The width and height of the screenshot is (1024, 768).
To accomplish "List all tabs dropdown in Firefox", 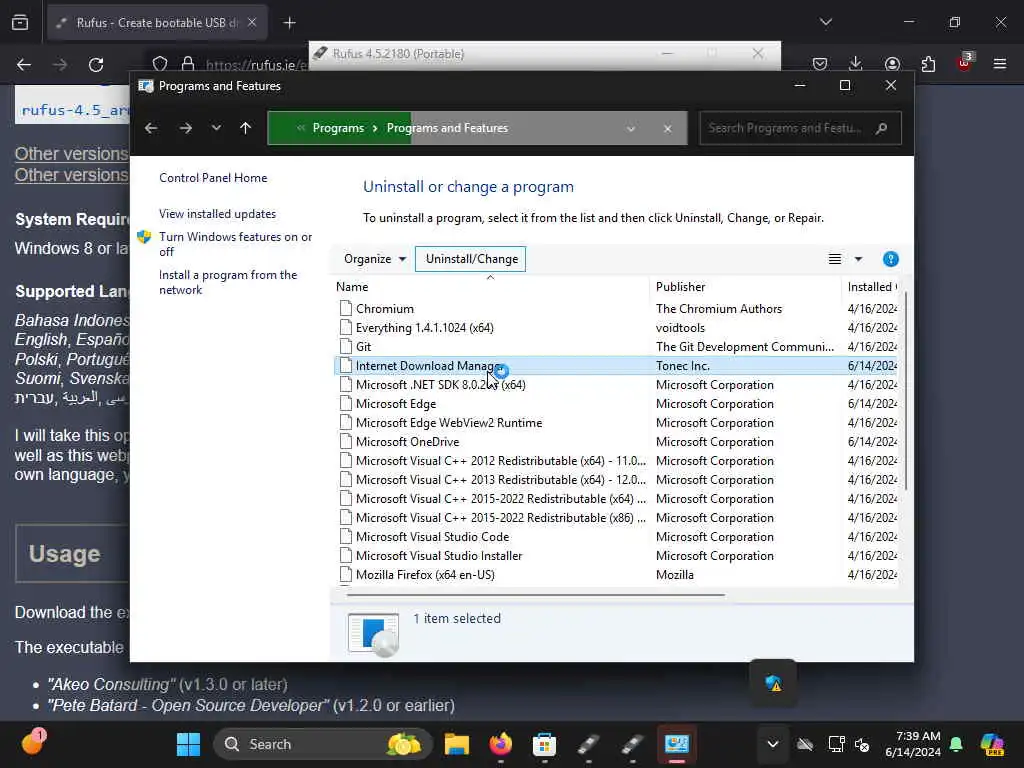I will [x=825, y=22].
